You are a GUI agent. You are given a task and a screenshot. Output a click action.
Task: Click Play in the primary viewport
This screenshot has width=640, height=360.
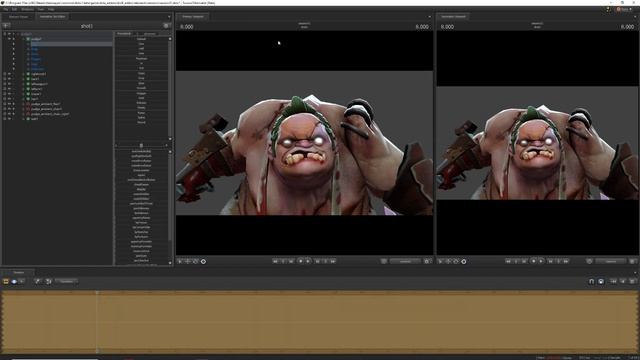pyautogui.click(x=308, y=261)
